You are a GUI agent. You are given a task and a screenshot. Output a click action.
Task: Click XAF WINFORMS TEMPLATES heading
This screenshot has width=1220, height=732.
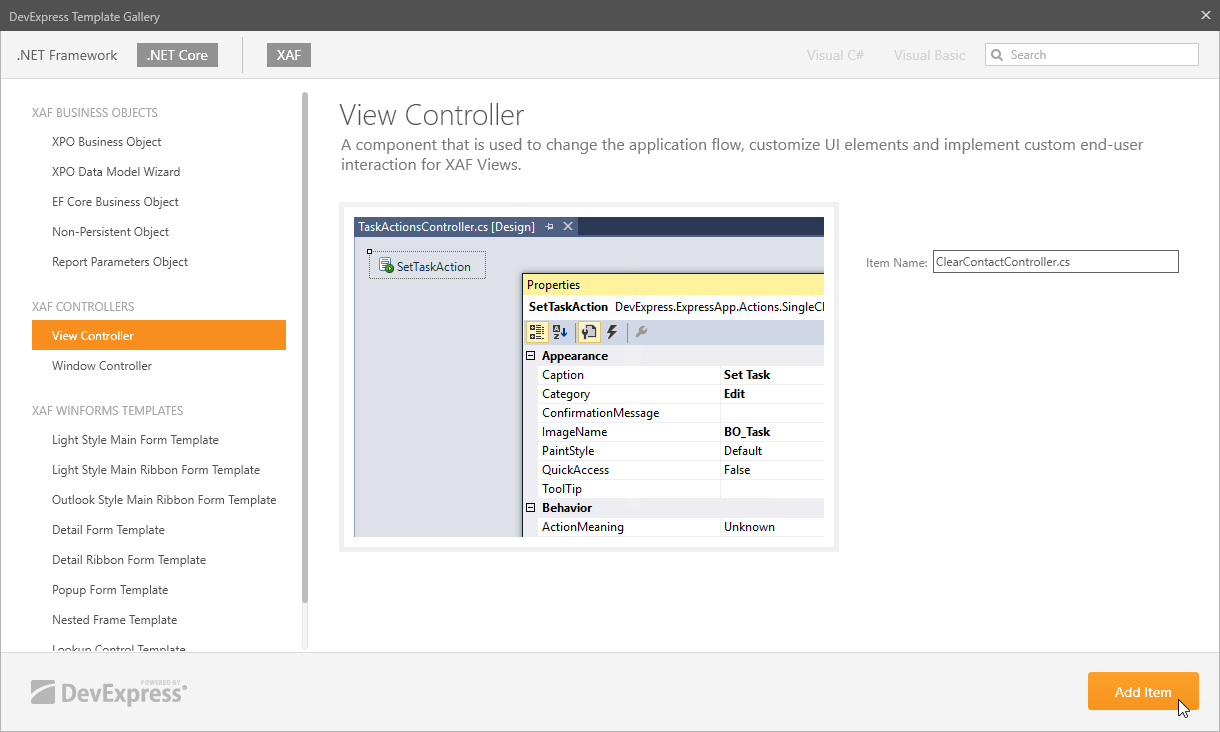coord(108,411)
